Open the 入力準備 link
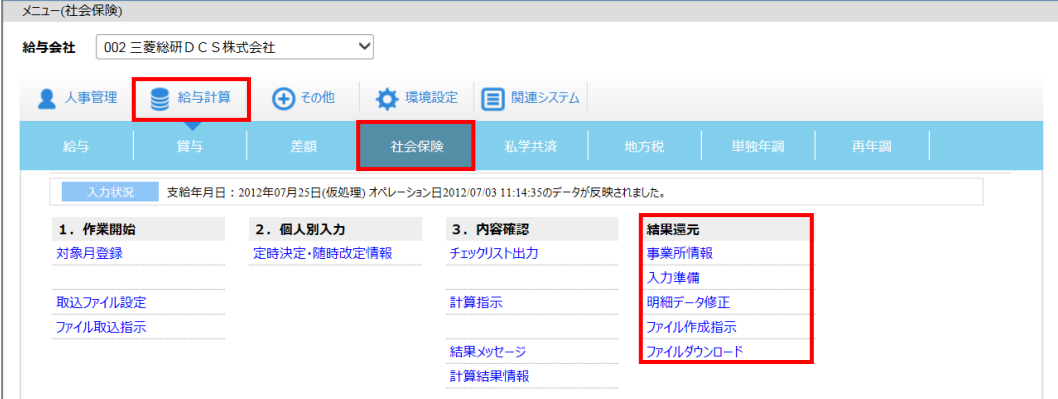This screenshot has height=399, width=1058. (x=673, y=278)
